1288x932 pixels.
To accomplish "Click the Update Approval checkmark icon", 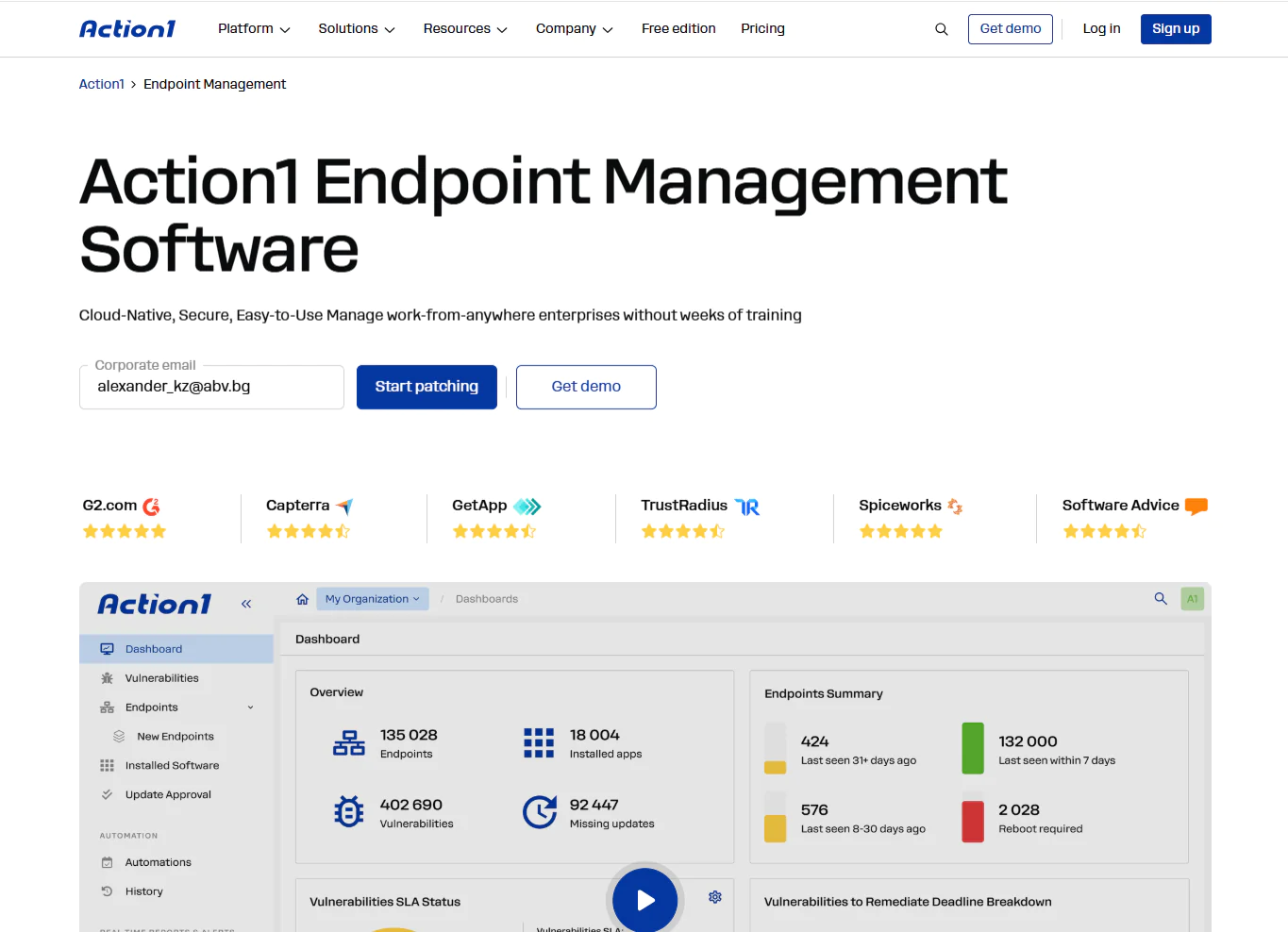I will click(107, 795).
